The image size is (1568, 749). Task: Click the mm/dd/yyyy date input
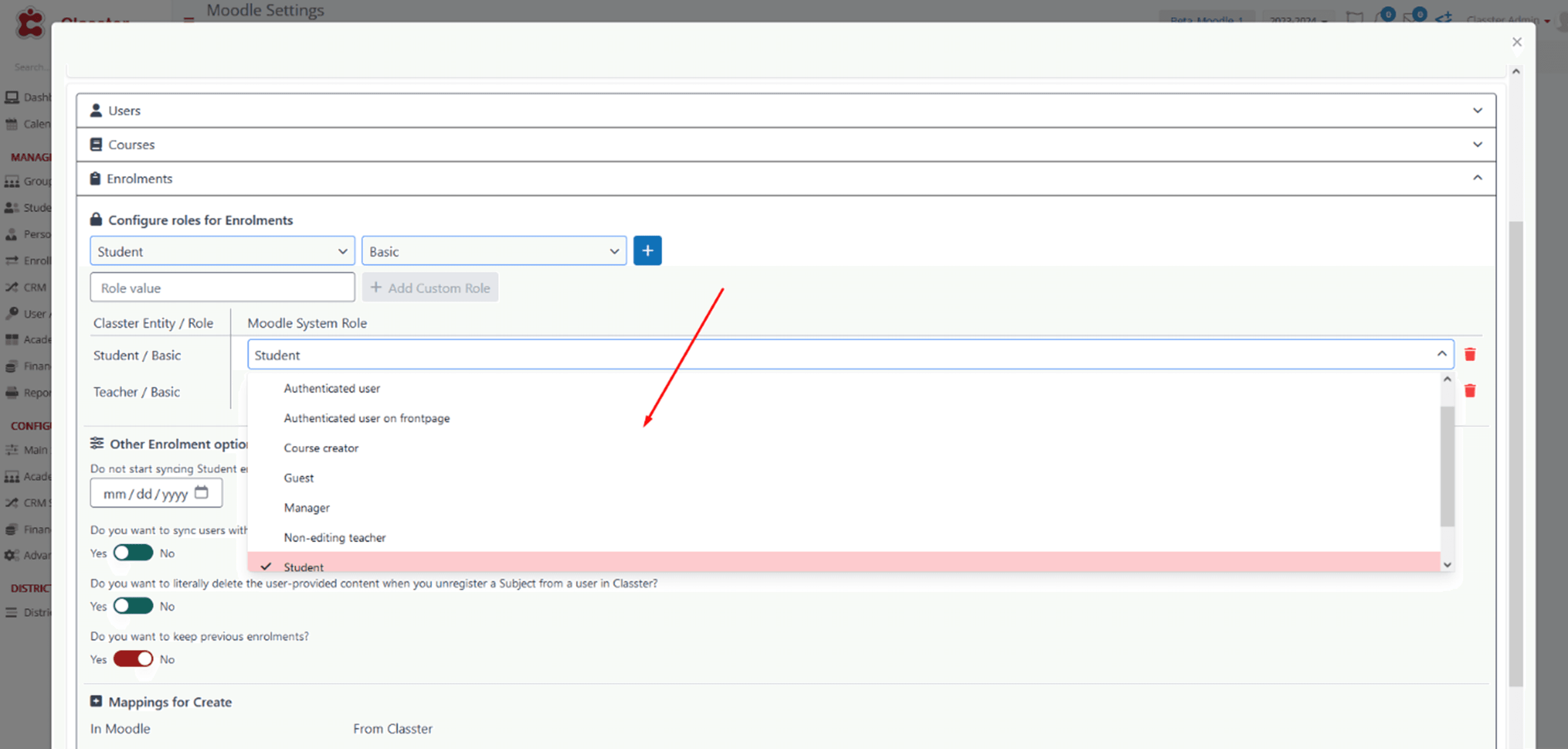156,493
